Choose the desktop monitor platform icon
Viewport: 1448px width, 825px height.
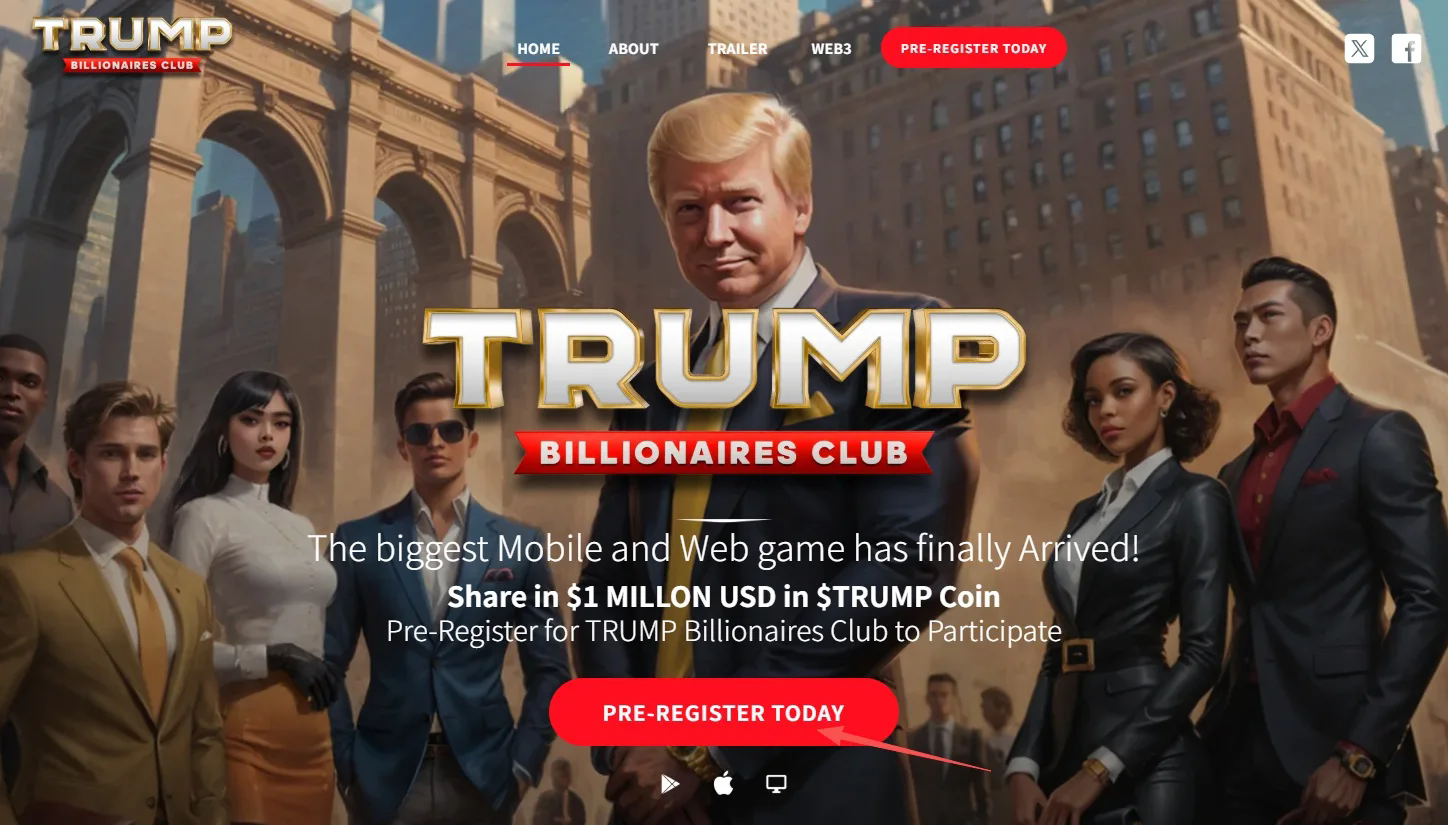coord(776,784)
